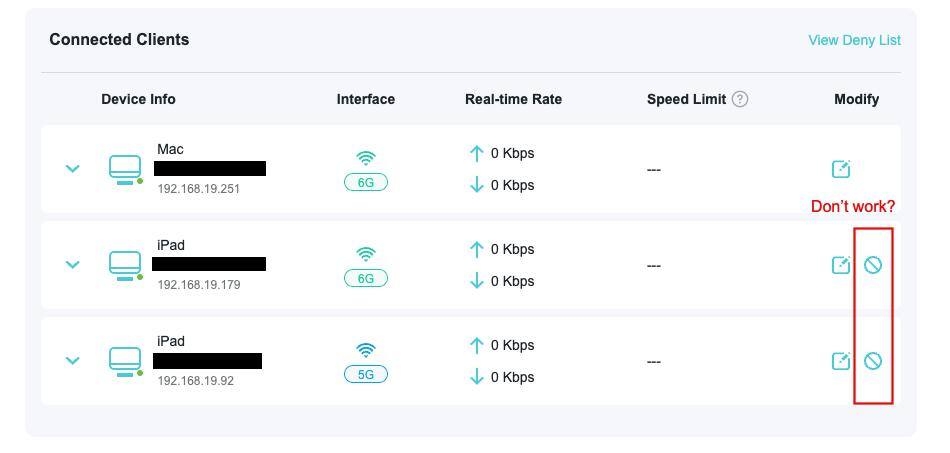Edit the Mac client entry
Image resolution: width=950 pixels, height=453 pixels.
[841, 169]
